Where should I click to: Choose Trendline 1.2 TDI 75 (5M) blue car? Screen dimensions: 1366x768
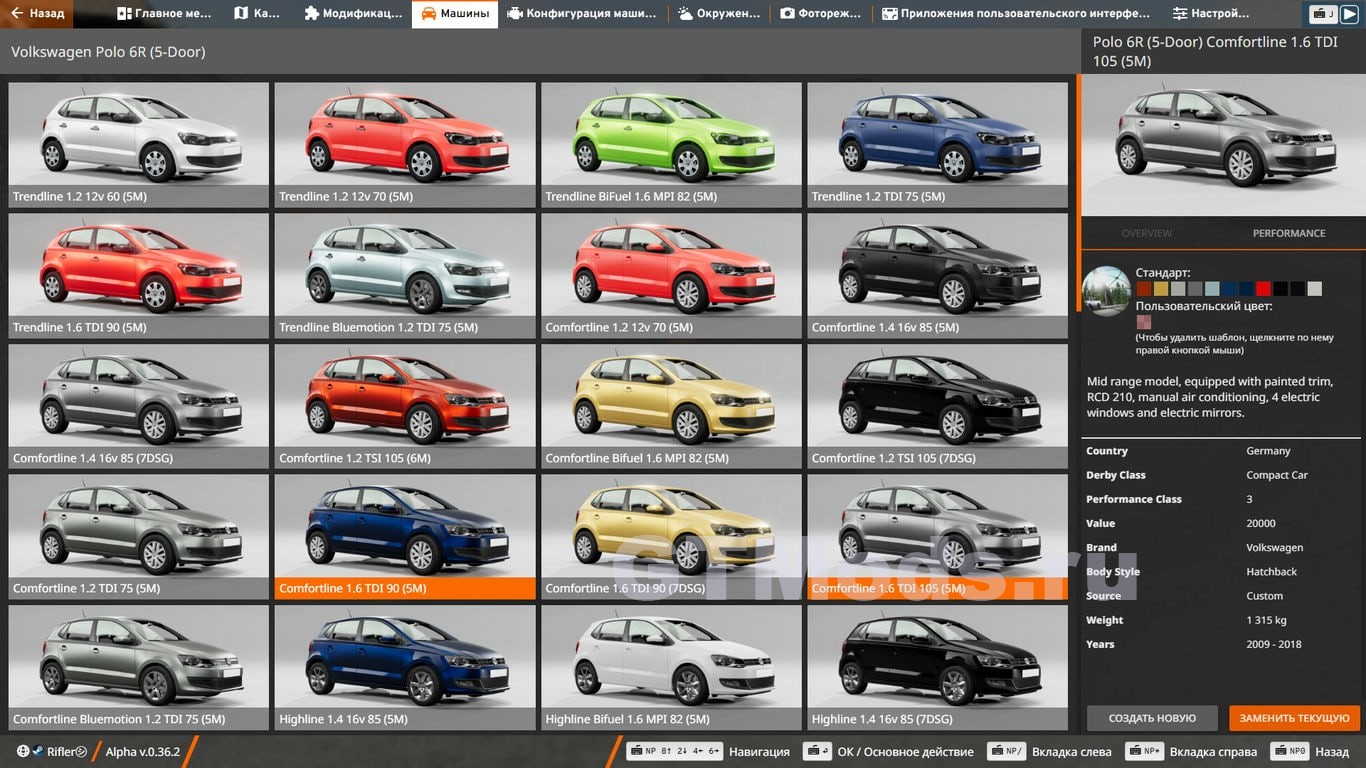938,144
